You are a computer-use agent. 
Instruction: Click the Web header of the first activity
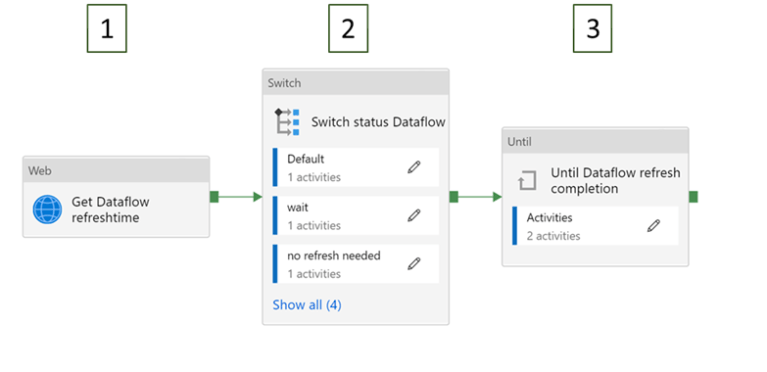[116, 170]
